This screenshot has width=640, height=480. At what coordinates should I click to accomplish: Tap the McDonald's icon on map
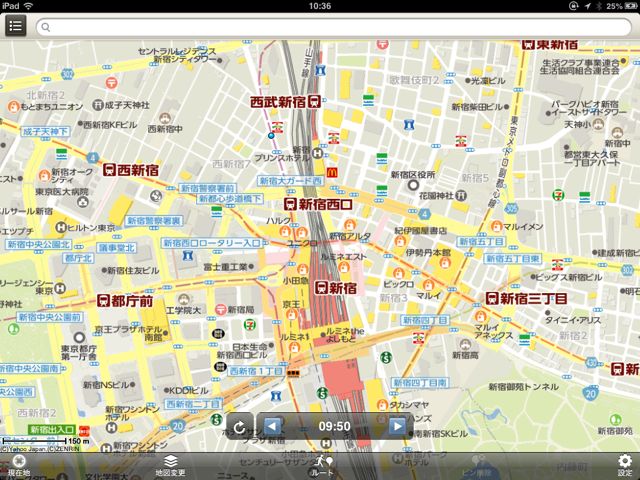[332, 173]
